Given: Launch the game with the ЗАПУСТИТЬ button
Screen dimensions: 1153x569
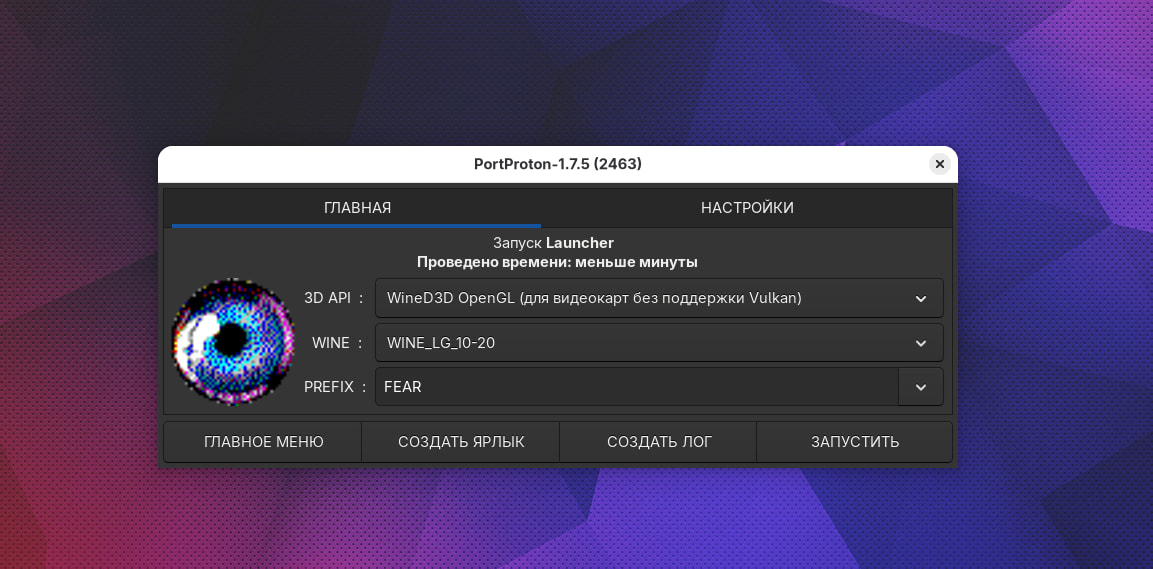Looking at the screenshot, I should click(x=854, y=441).
